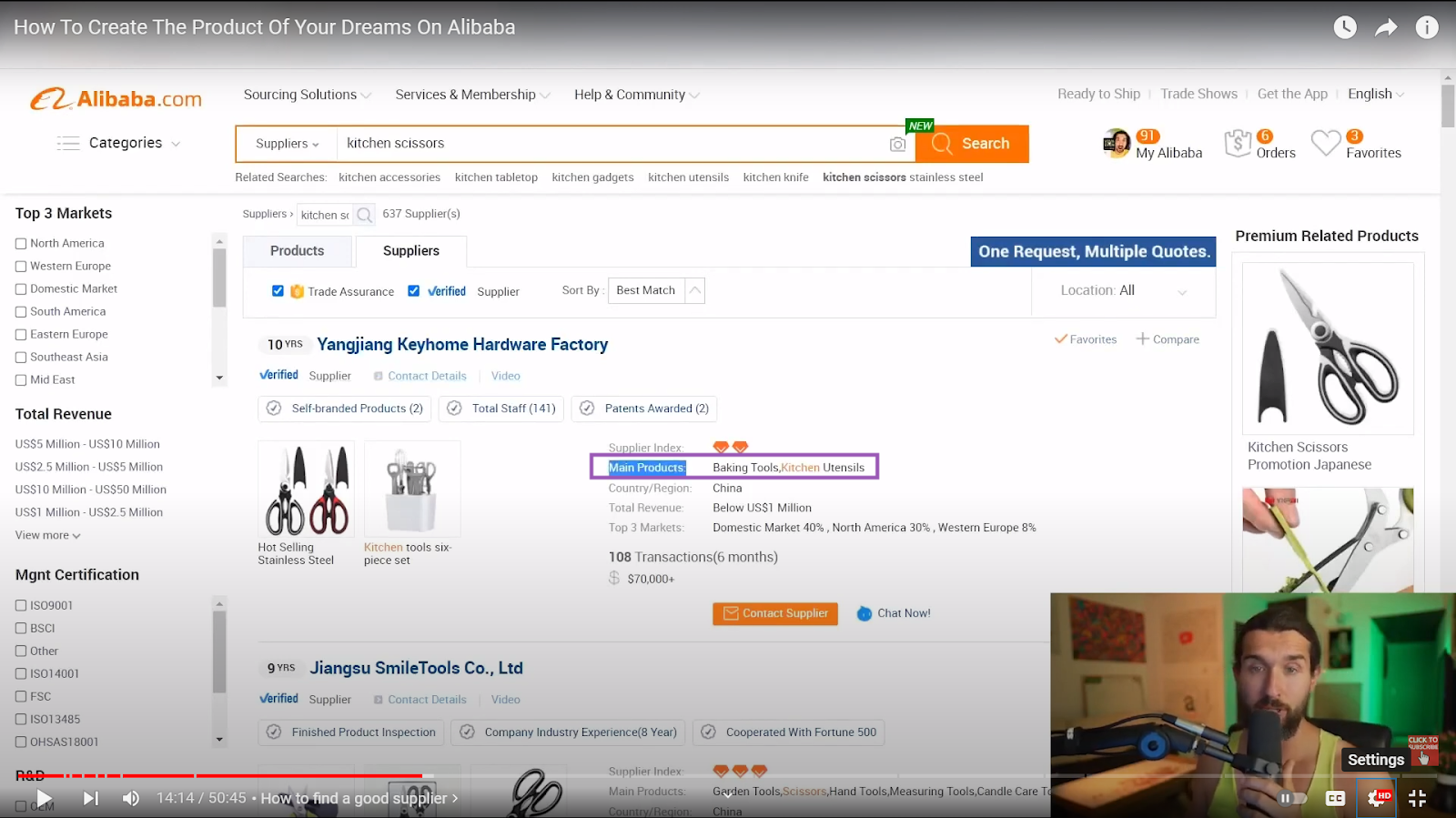Screen dimensions: 1456x818
Task: Open Get the App
Action: click(1292, 94)
